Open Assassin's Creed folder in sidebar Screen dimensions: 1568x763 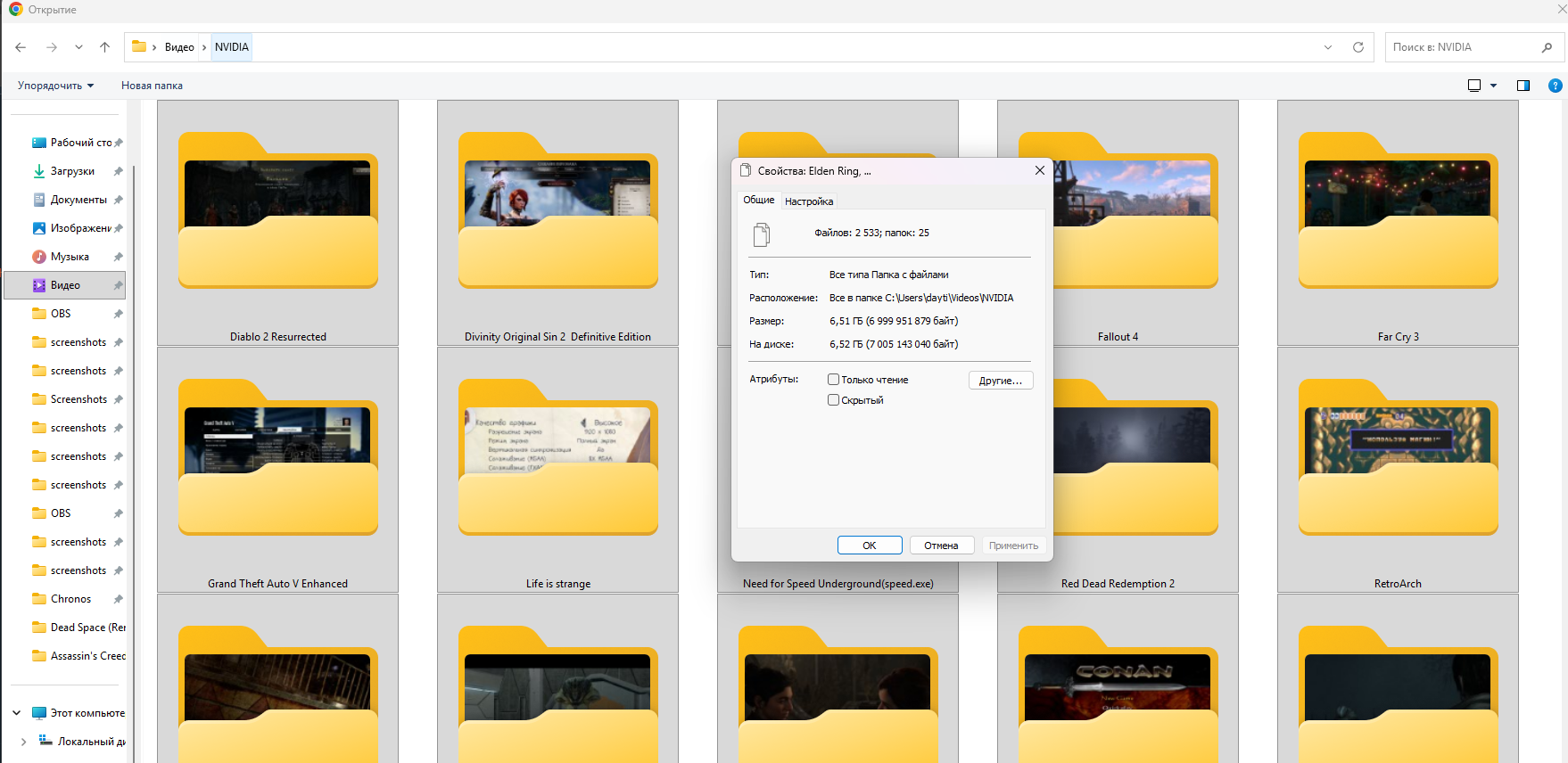tap(78, 656)
